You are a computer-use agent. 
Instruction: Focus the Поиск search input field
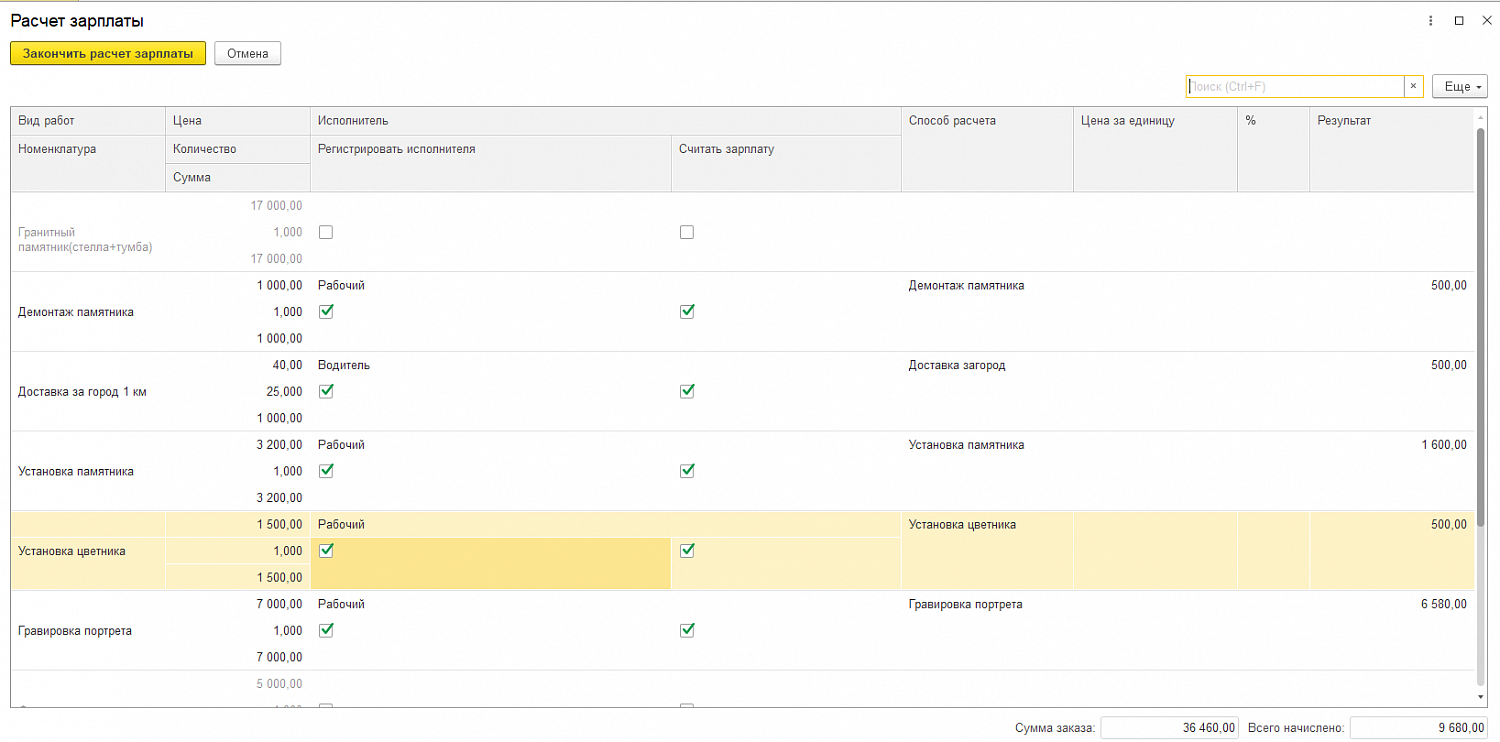1295,87
